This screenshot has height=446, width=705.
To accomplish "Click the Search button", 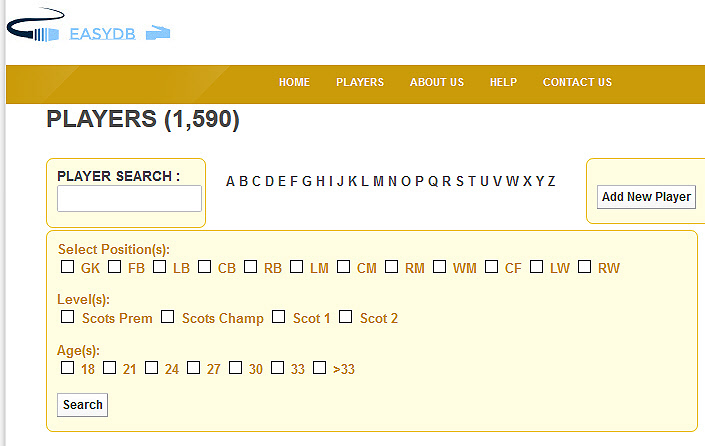I will (x=82, y=405).
